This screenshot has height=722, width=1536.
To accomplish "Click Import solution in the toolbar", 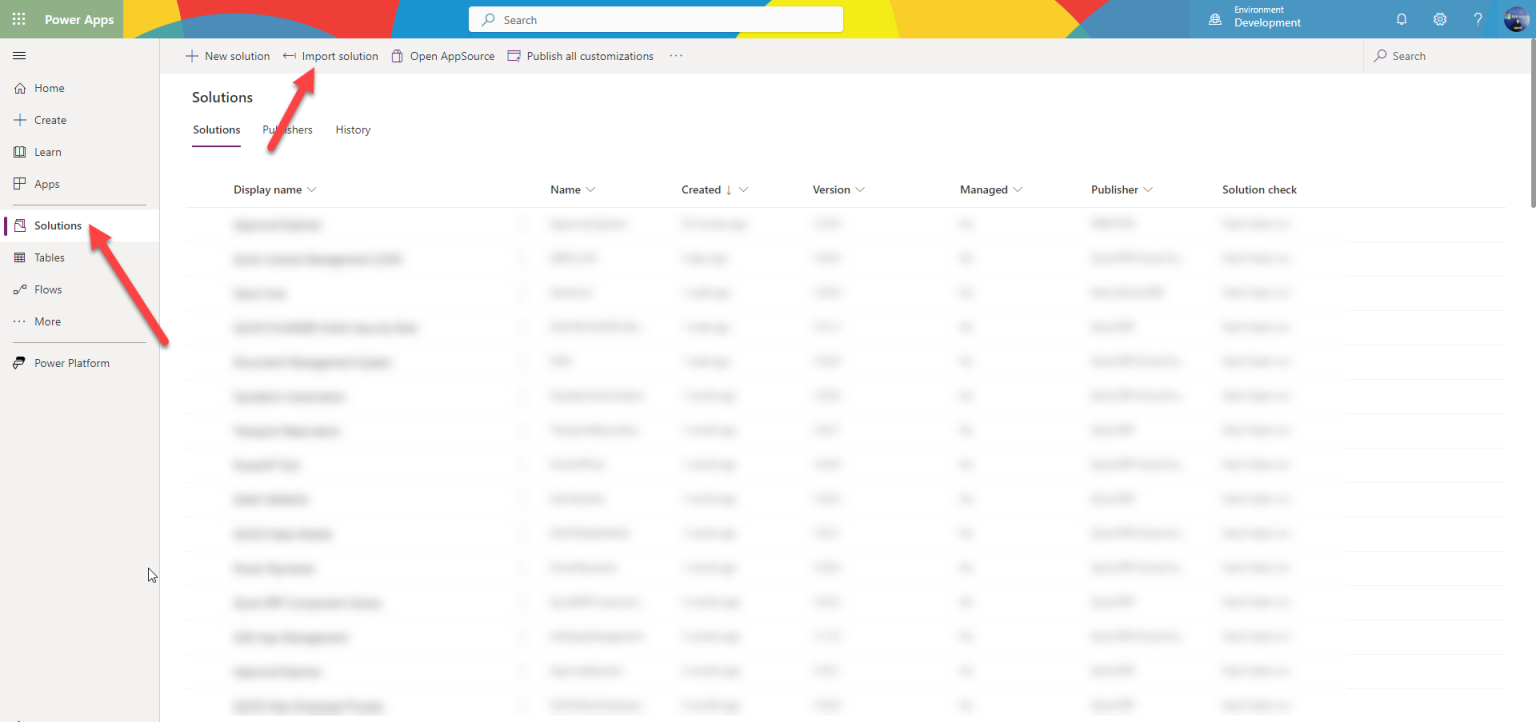I will point(331,56).
